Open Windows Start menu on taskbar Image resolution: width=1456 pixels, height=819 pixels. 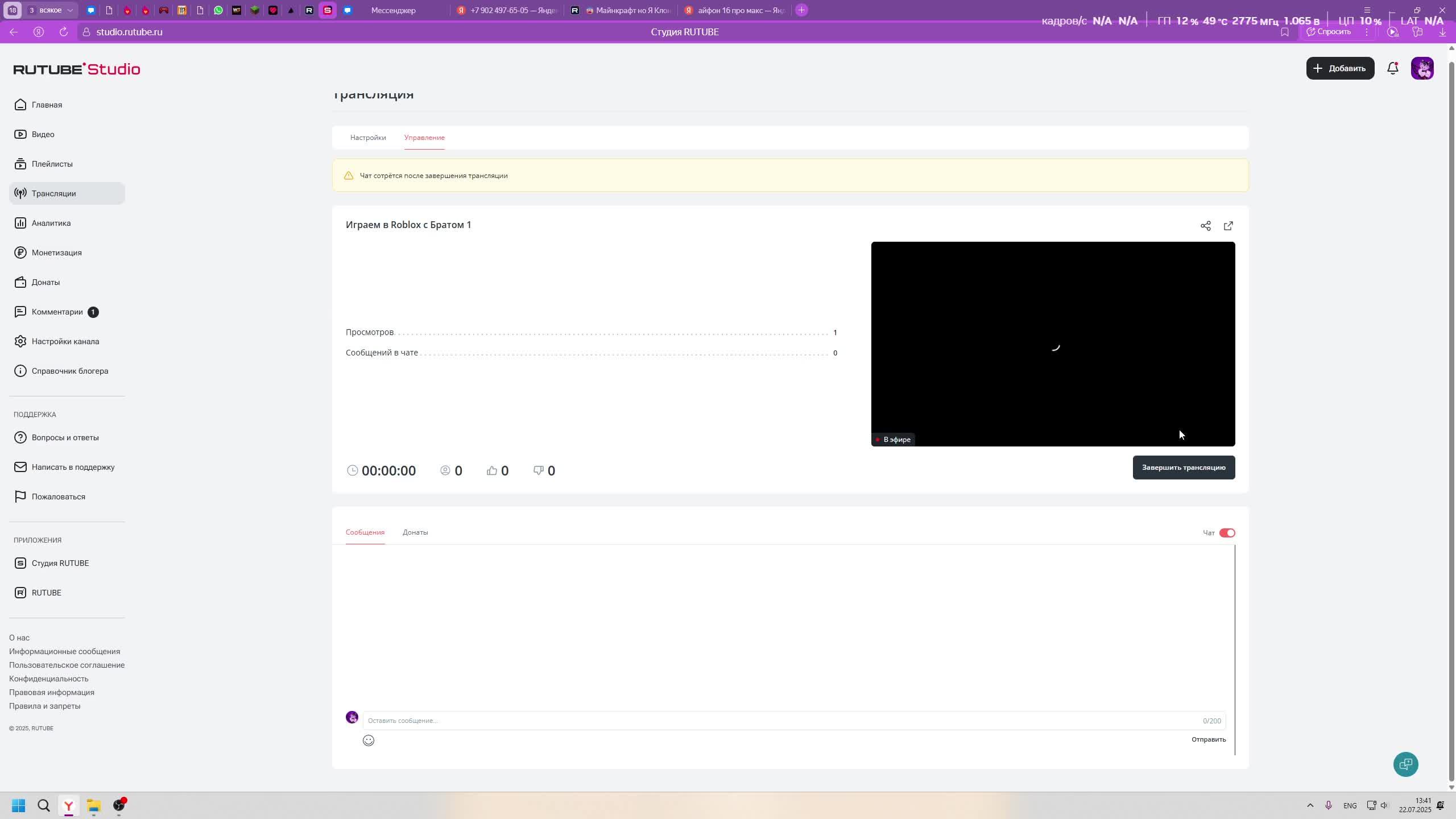pos(18,805)
